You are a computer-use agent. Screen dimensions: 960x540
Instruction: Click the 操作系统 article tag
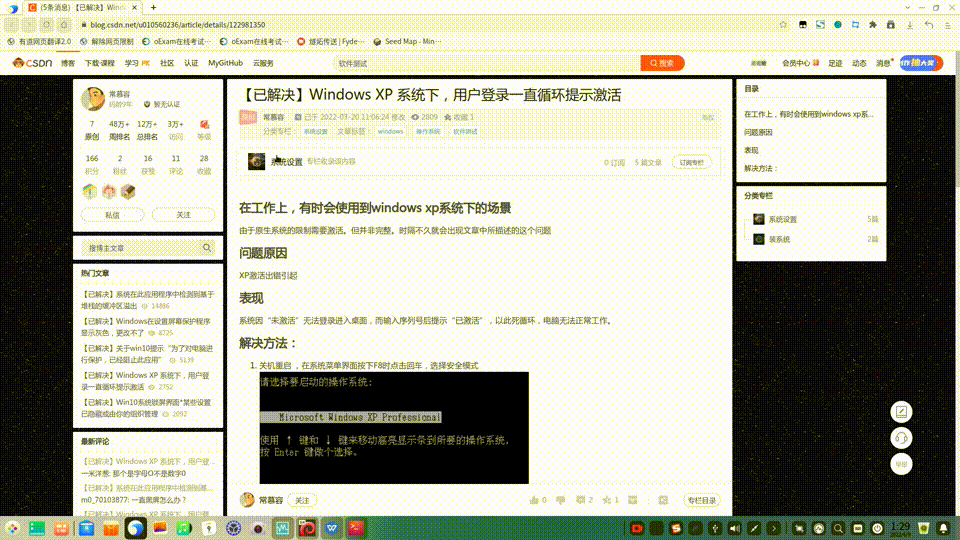[x=428, y=132]
